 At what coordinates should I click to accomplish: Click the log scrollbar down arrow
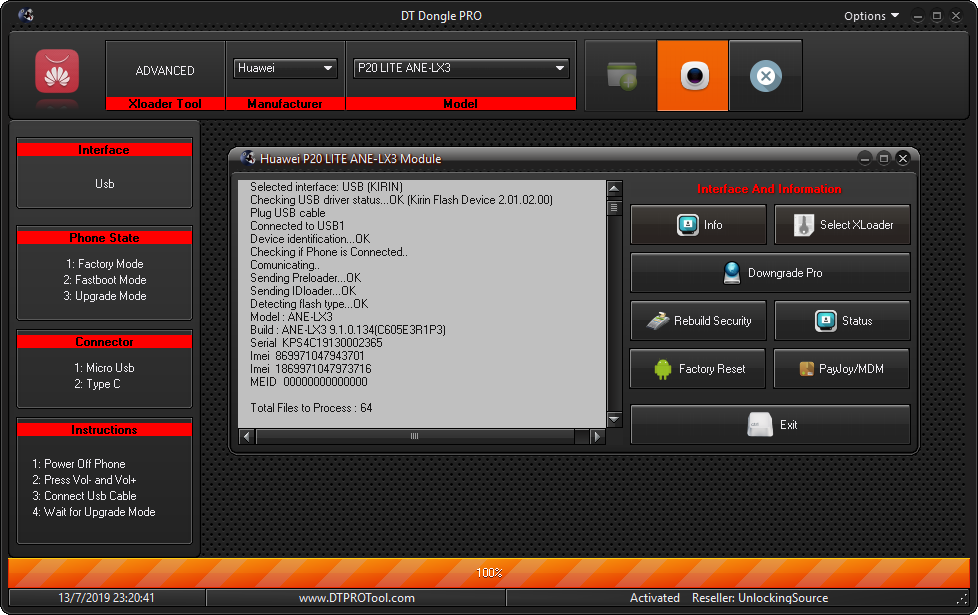tap(614, 419)
